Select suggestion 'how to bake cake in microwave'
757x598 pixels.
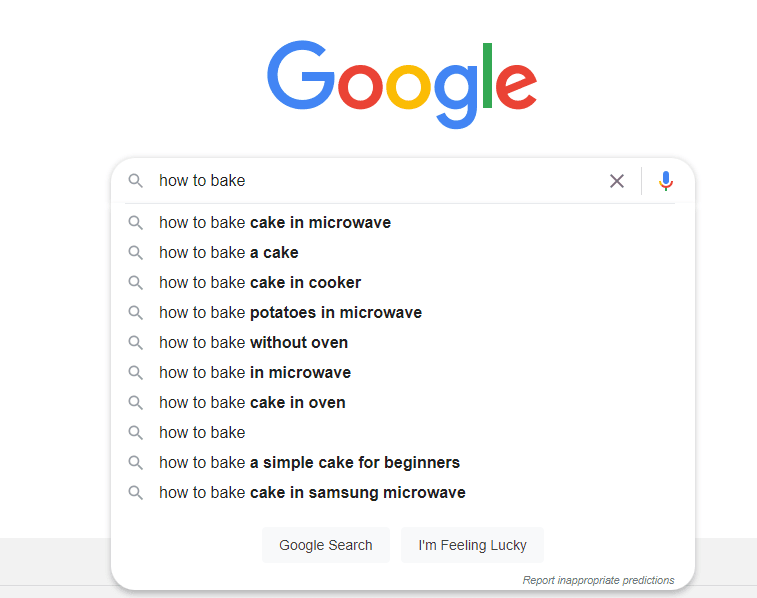click(403, 223)
